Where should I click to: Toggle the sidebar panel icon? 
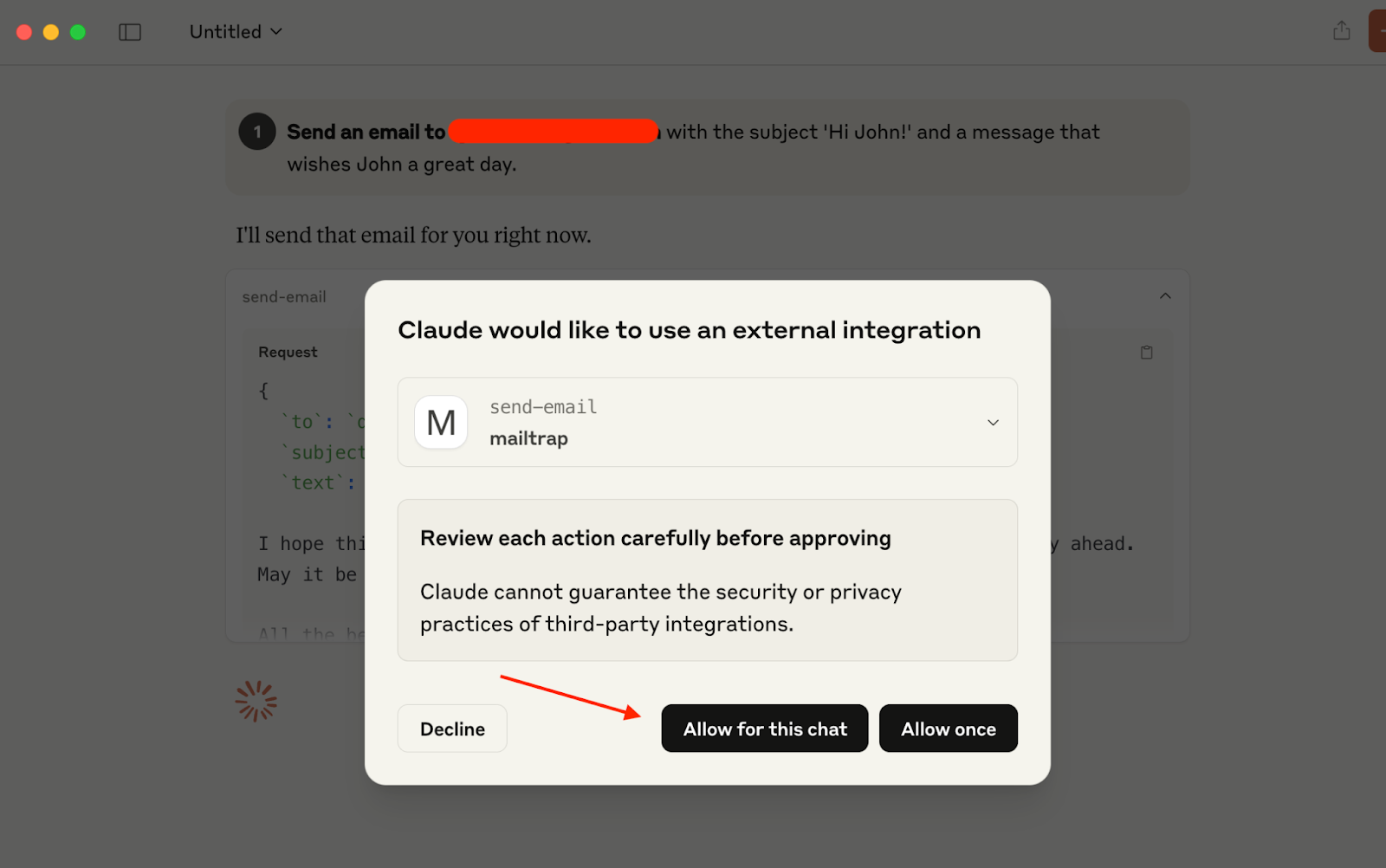(130, 32)
